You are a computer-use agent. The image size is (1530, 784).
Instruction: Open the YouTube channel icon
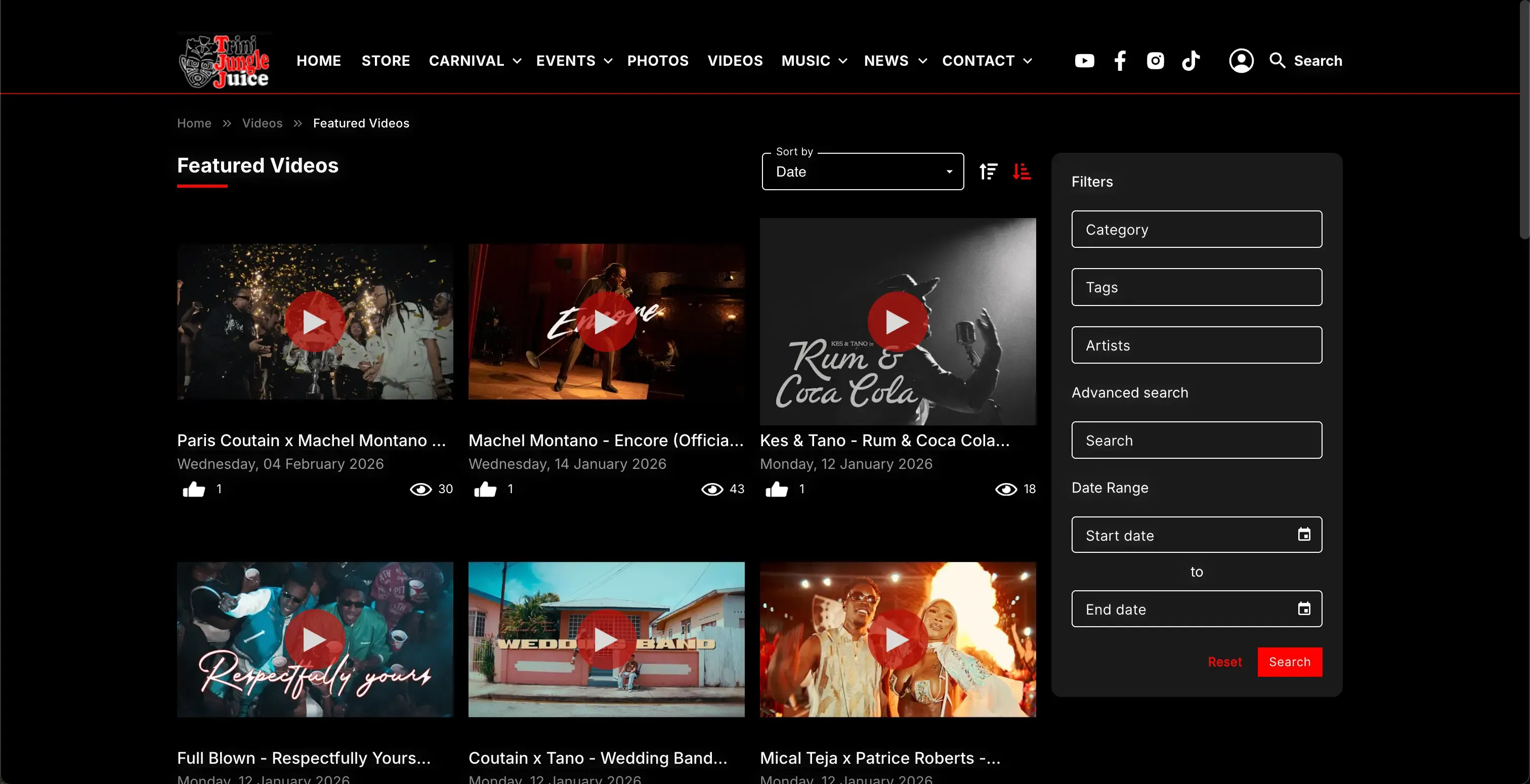1084,61
